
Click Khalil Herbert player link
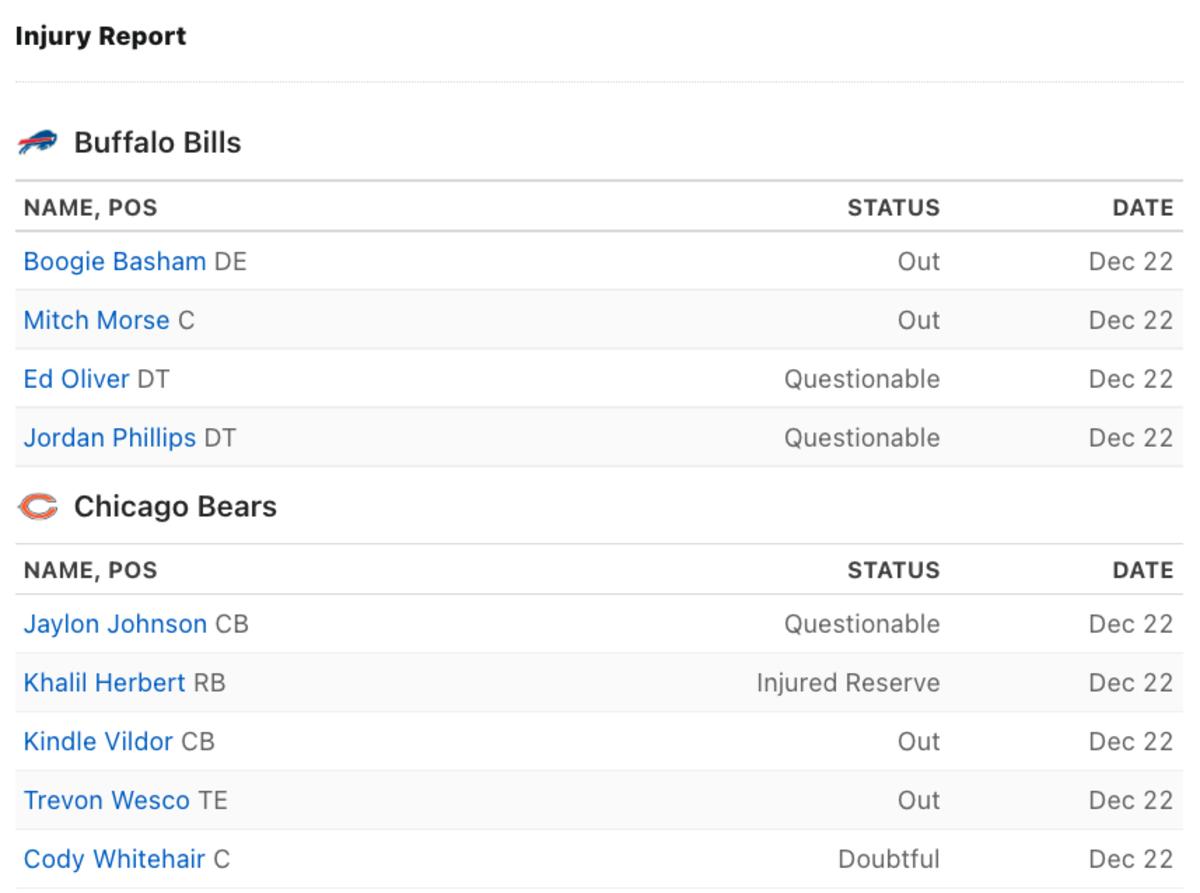(104, 683)
